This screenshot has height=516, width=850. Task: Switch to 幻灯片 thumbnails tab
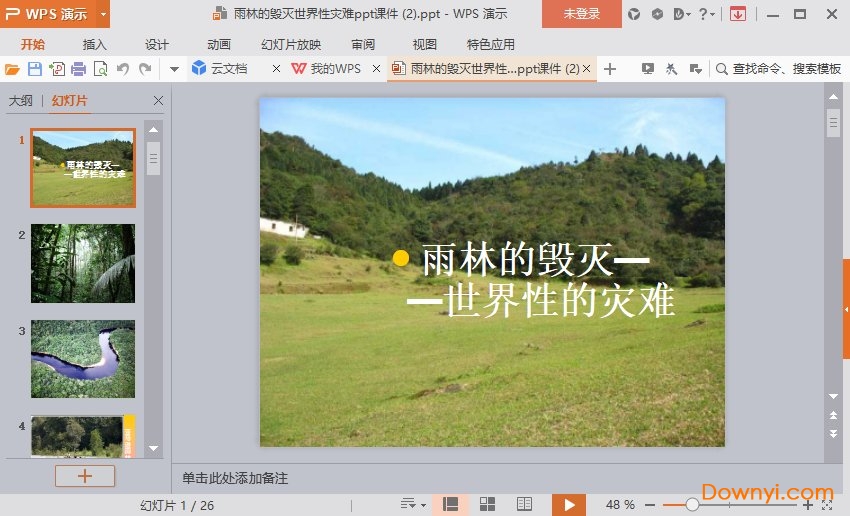point(69,101)
